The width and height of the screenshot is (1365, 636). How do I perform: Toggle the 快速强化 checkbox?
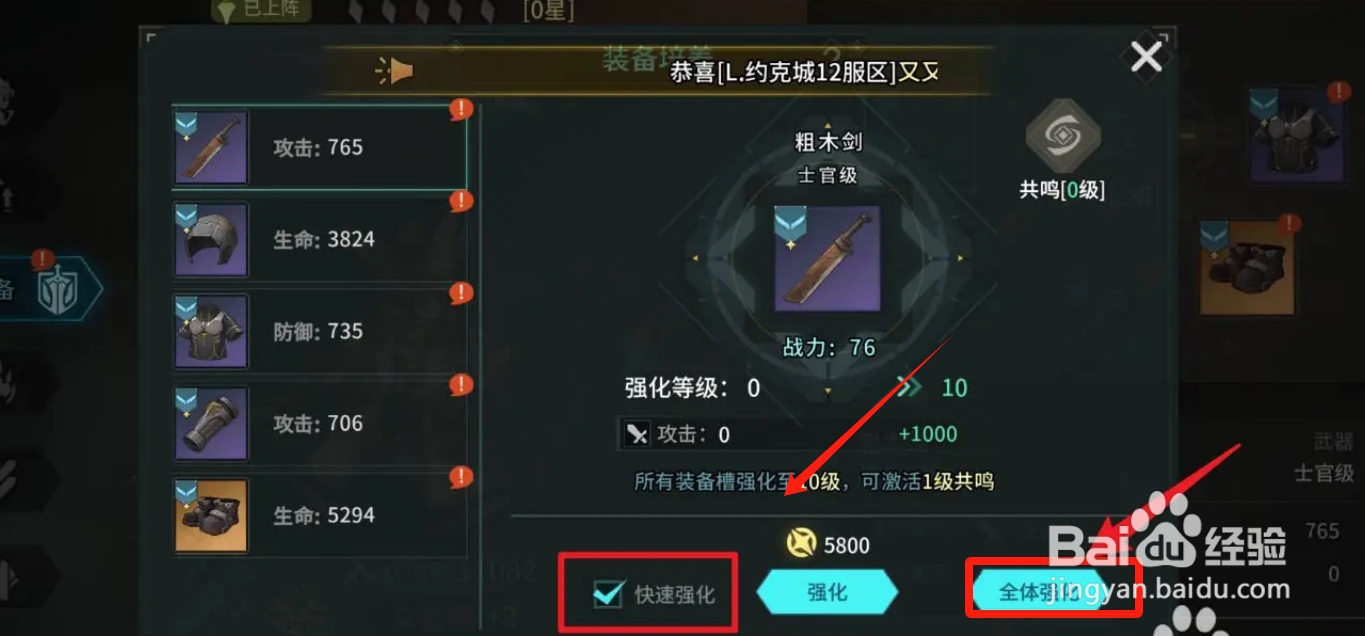tap(608, 593)
